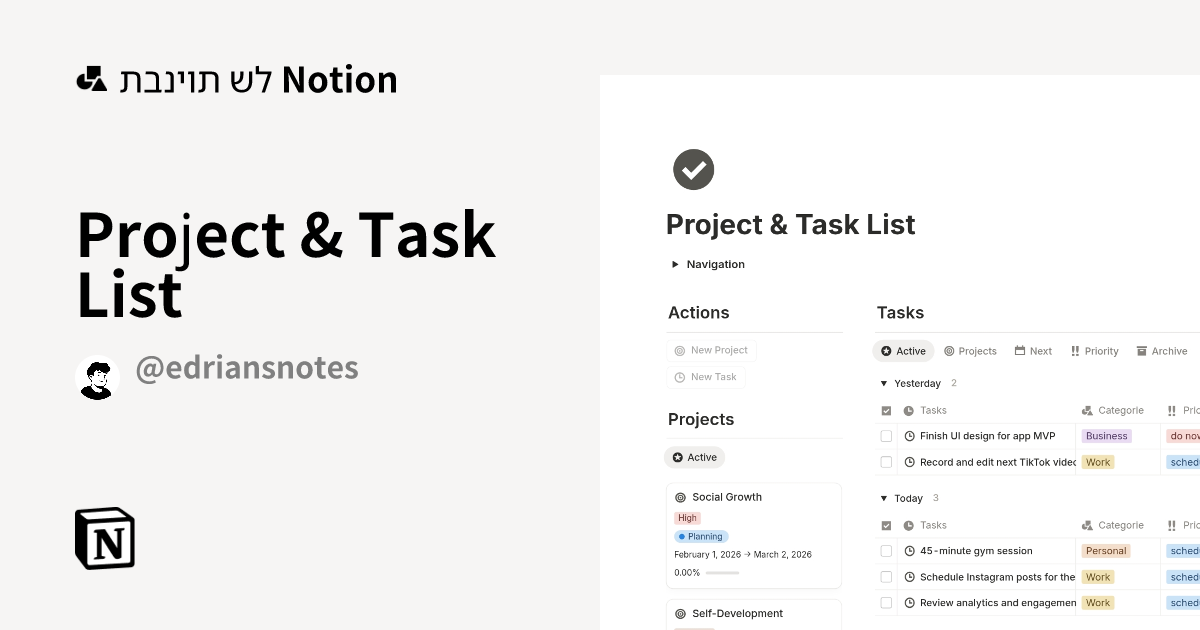The image size is (1200, 630).
Task: Click the Notion logo at the bottom left
Action: click(x=105, y=539)
